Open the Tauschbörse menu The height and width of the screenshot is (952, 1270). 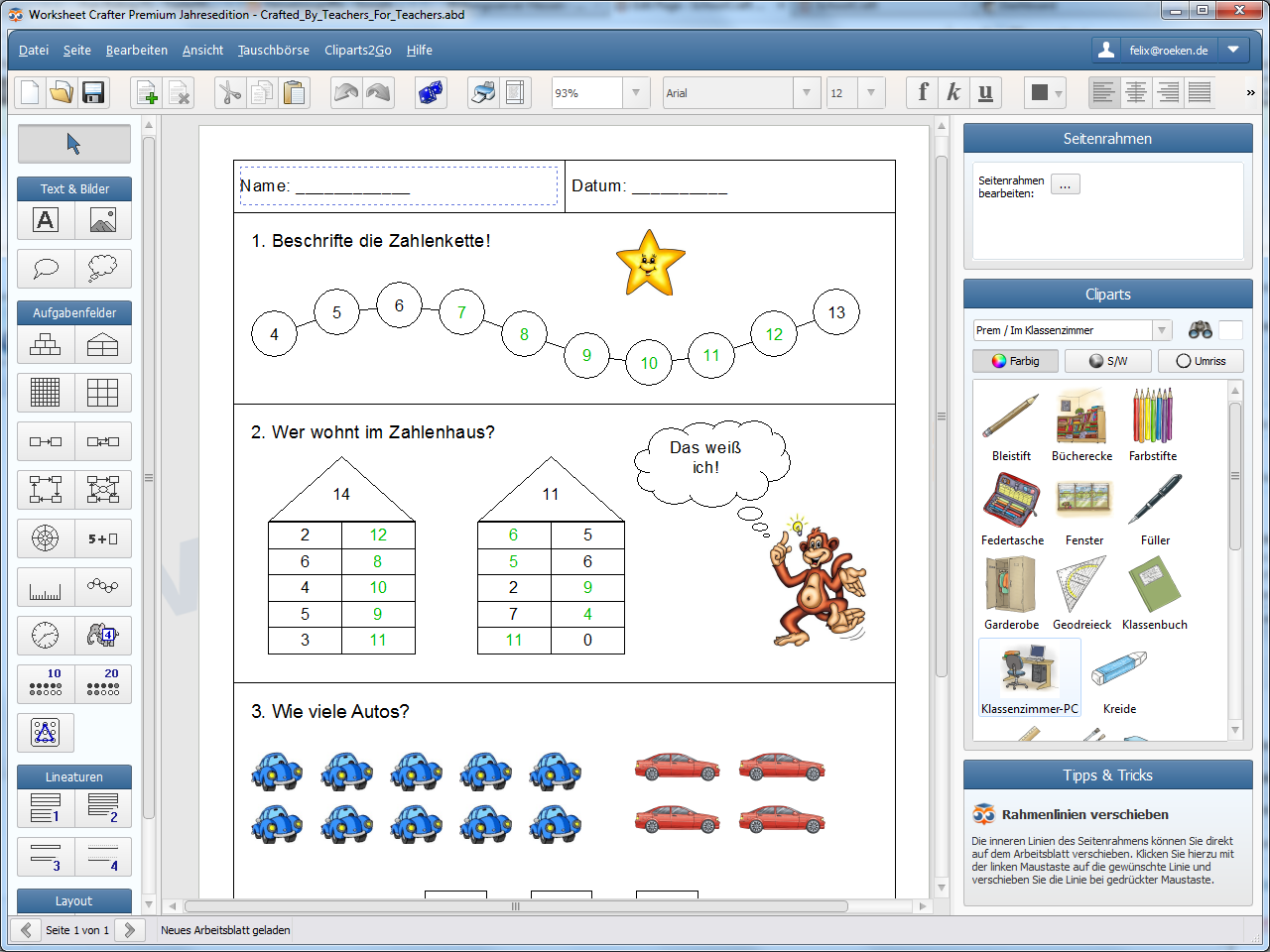[x=273, y=51]
